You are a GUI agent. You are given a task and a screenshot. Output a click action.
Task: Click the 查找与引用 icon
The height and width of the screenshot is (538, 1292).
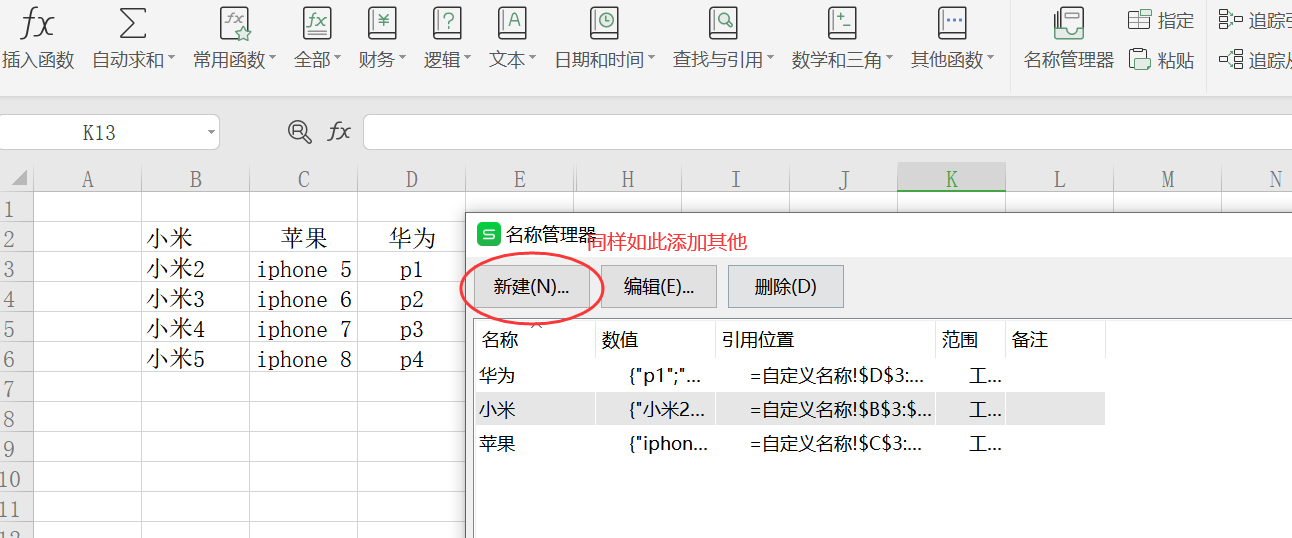pos(722,22)
